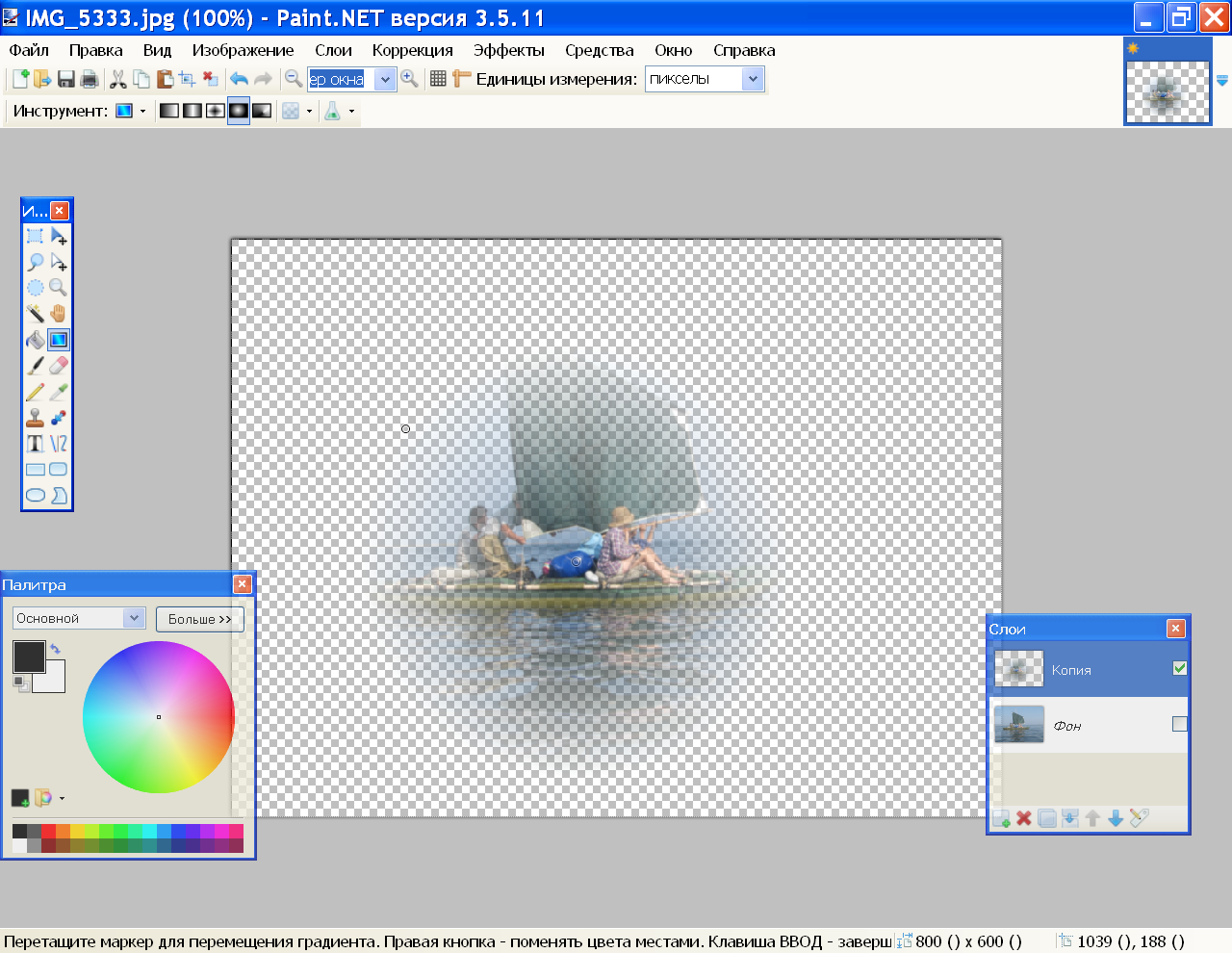Click the Больше >> button

click(200, 619)
